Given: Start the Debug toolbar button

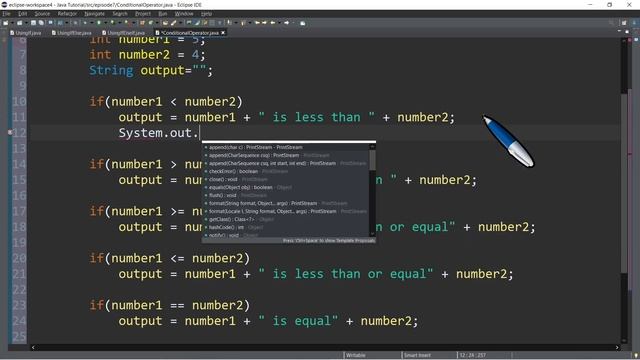Looking at the screenshot, I should point(85,23).
